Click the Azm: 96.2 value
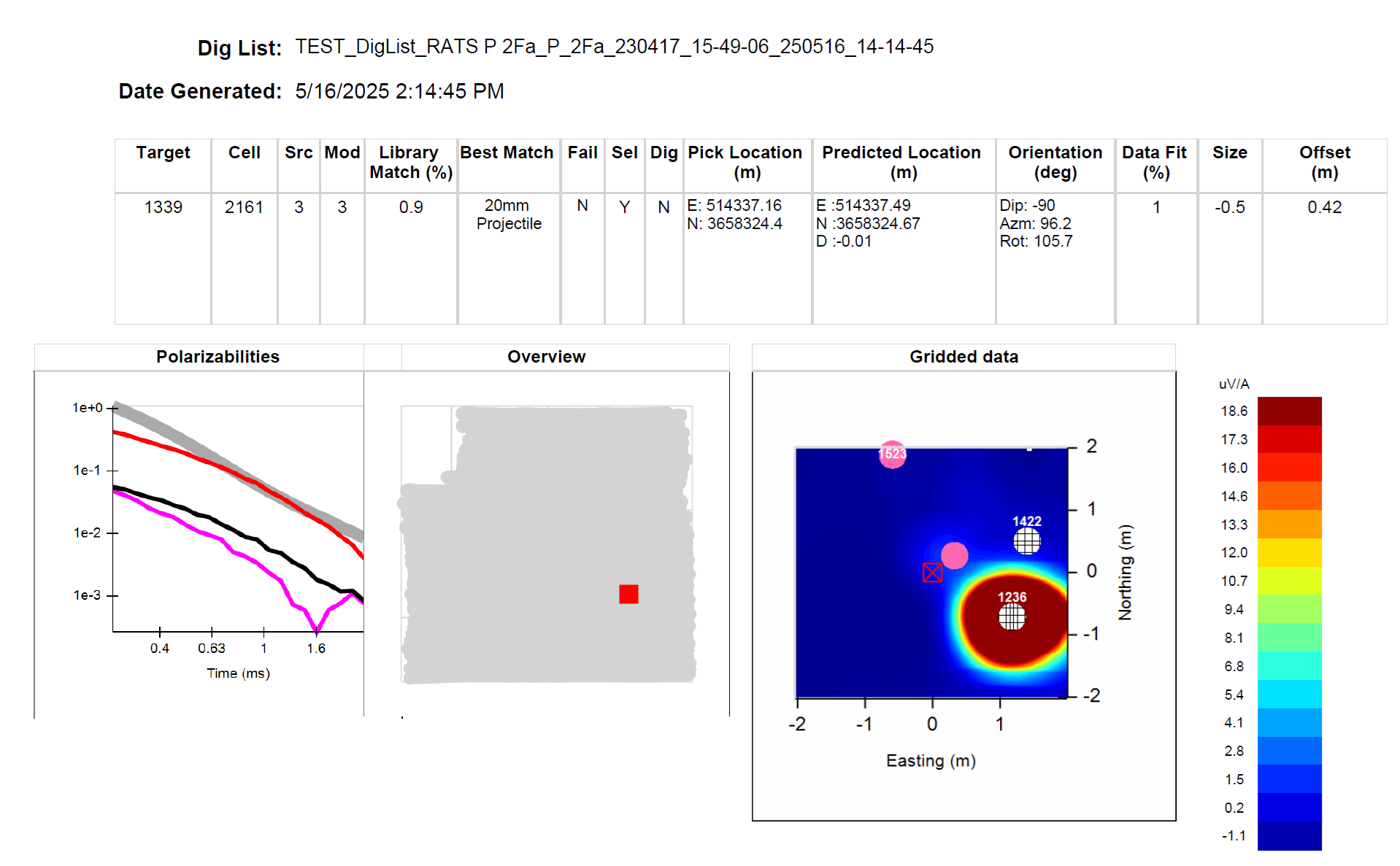Screen dimensions: 1400x866 (x=1035, y=223)
